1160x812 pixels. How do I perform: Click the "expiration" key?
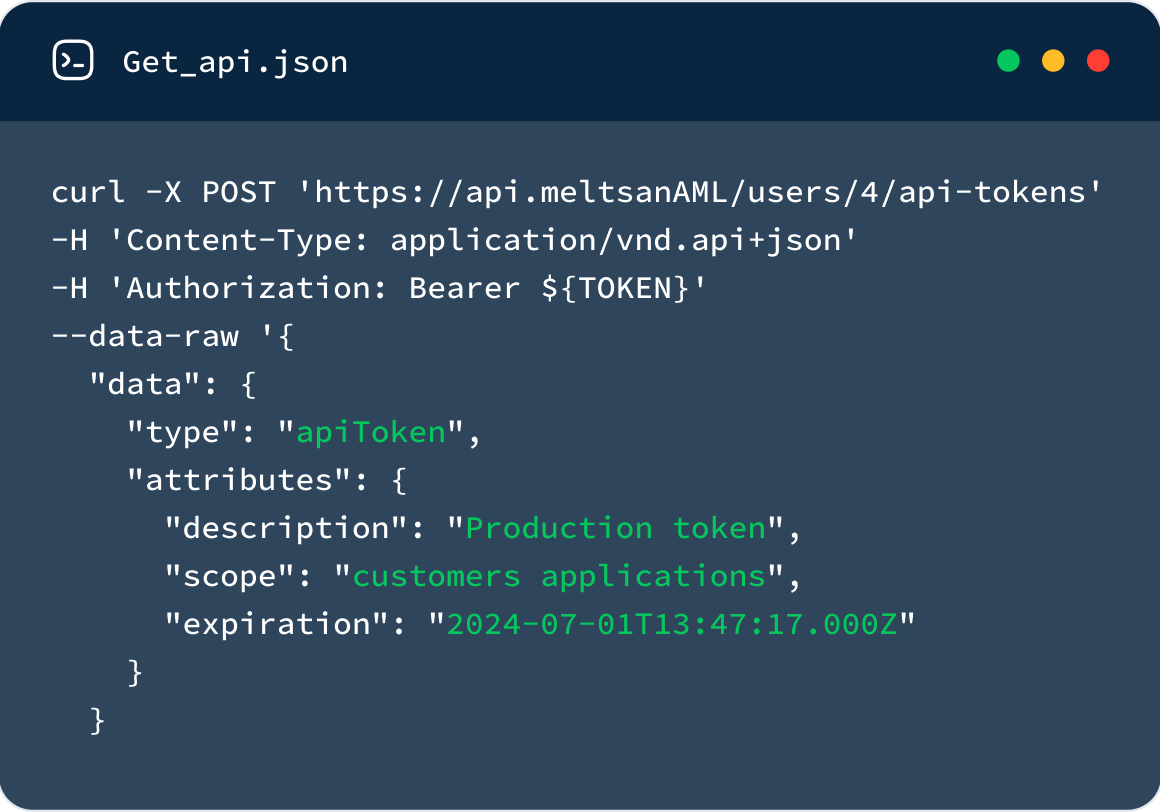pyautogui.click(x=277, y=624)
